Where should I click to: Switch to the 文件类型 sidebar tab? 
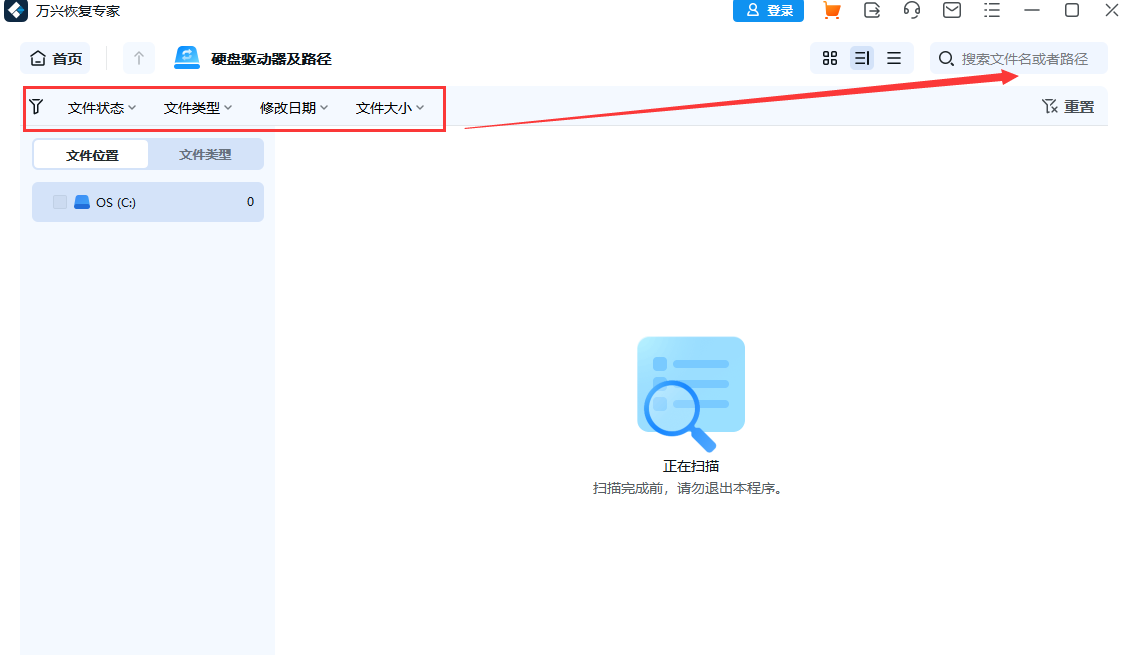click(x=205, y=154)
